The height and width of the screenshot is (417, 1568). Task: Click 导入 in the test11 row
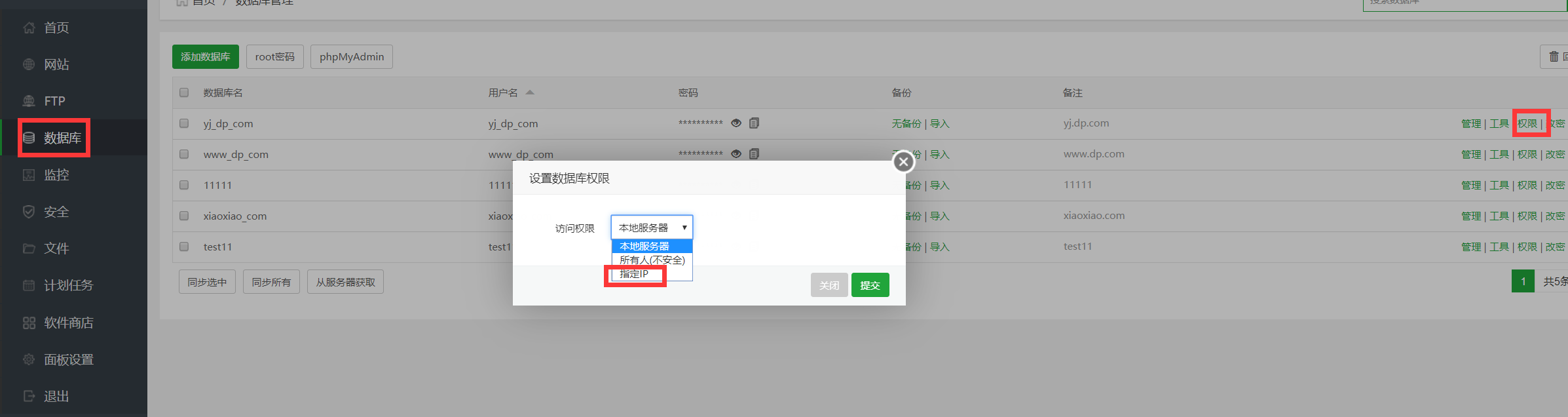coord(940,247)
